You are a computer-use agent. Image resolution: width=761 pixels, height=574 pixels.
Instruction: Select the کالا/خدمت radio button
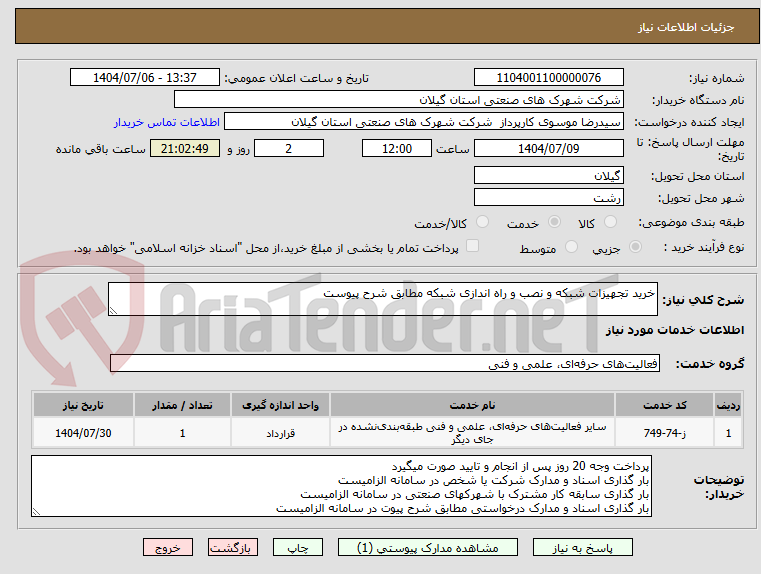[482, 222]
